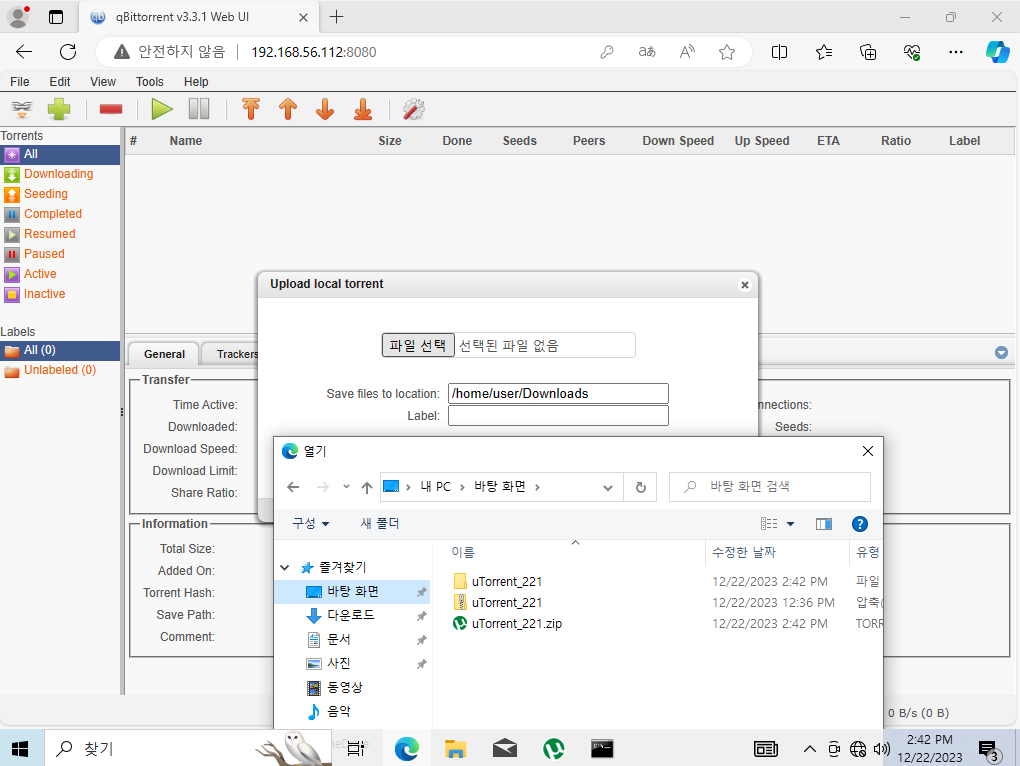The image size is (1020, 766).
Task: Click the 파일 선택 choose file button
Action: pos(418,345)
